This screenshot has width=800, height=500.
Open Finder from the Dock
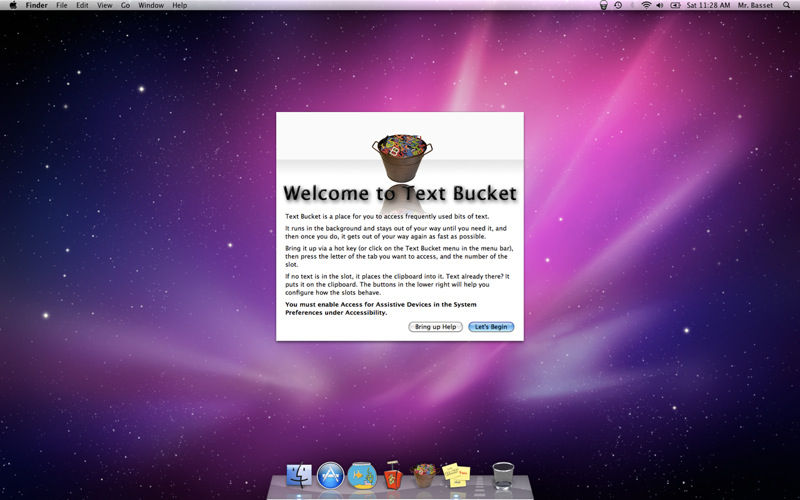(x=299, y=476)
